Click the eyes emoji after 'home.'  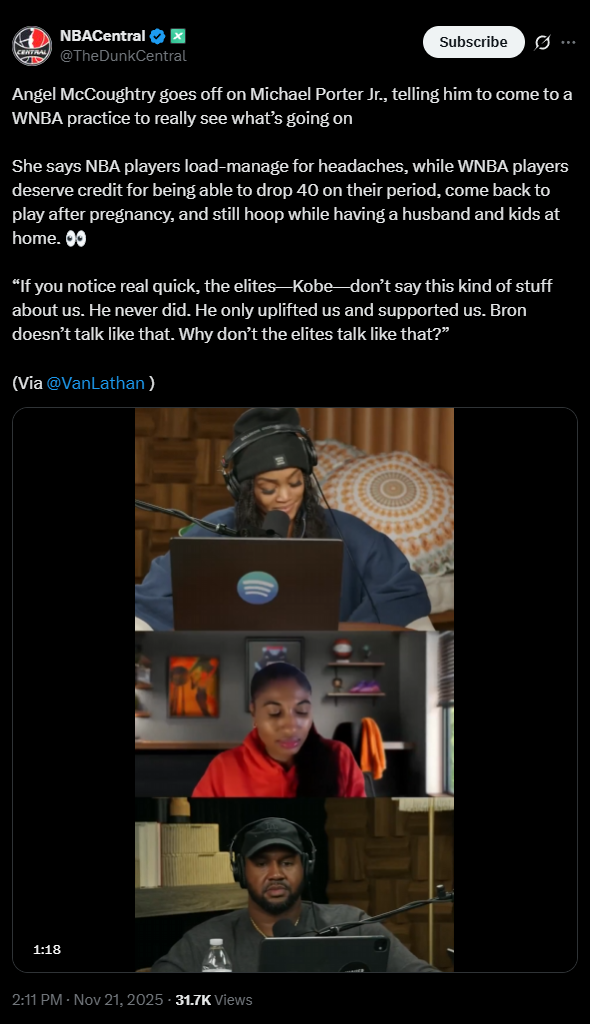(76, 238)
